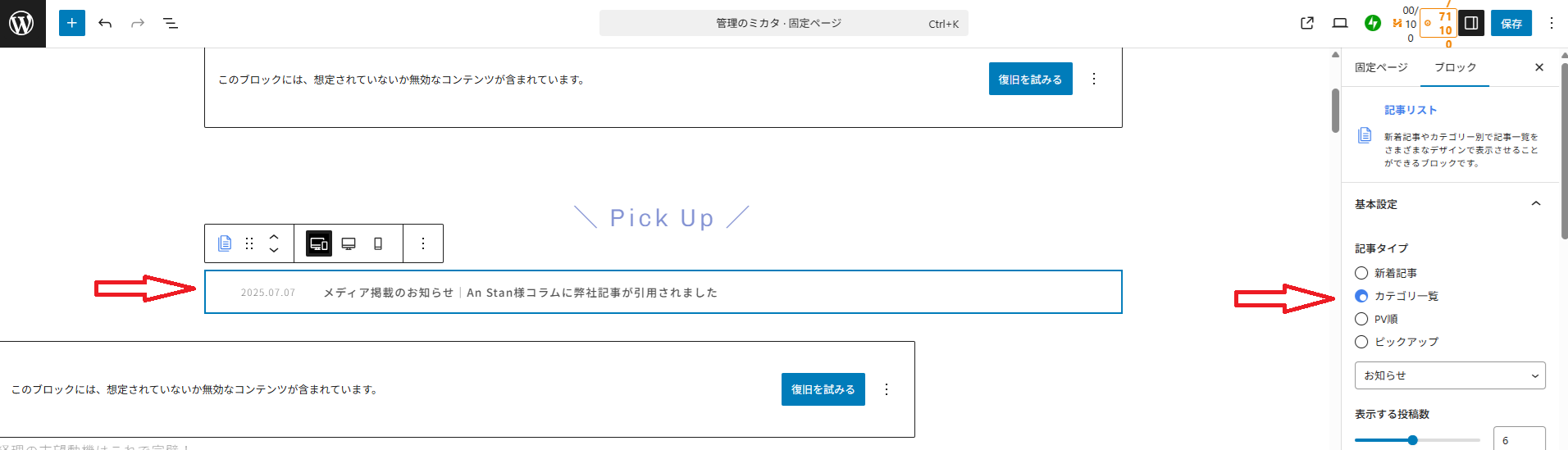Toggle the settings sidebar panel icon
The height and width of the screenshot is (450, 1568).
pos(1471,23)
